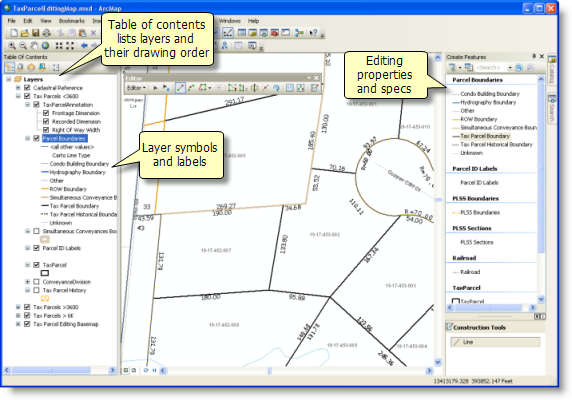Click the Organize Templates icon in Create Features
This screenshot has width=572, height=400.
469,67
